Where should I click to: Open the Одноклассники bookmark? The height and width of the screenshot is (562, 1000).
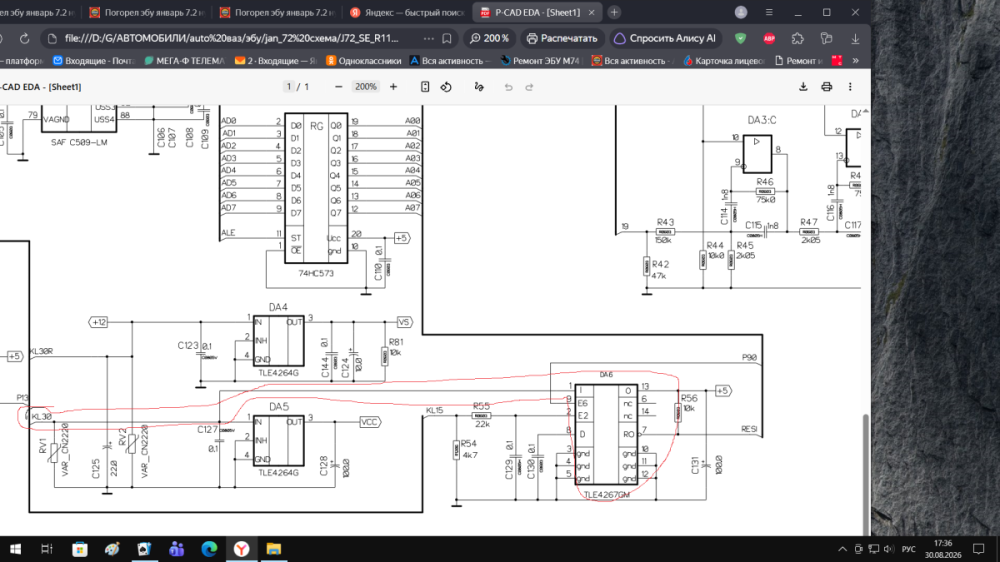point(364,61)
